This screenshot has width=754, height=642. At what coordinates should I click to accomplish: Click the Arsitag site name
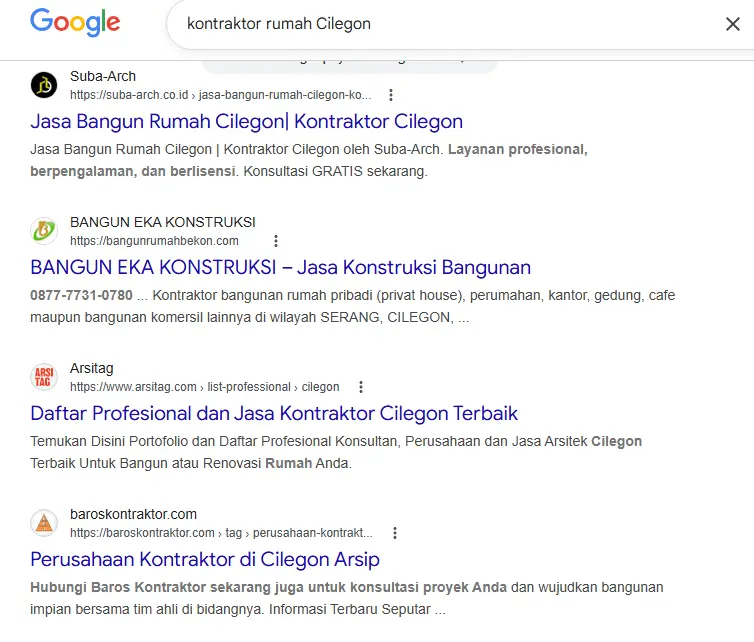[92, 368]
